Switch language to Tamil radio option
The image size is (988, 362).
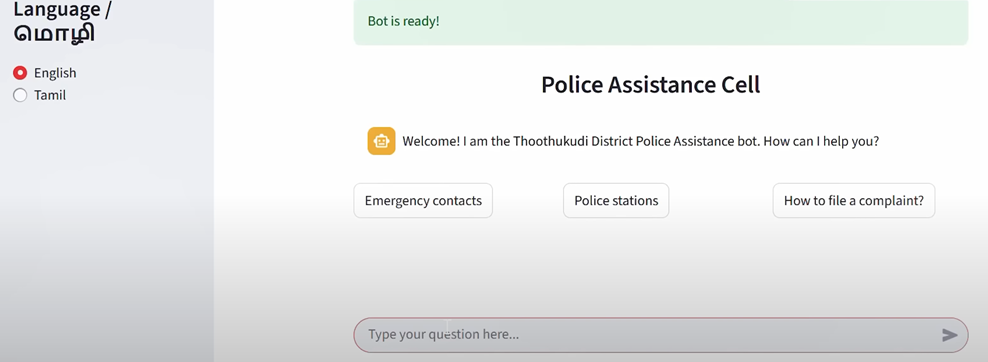click(20, 95)
